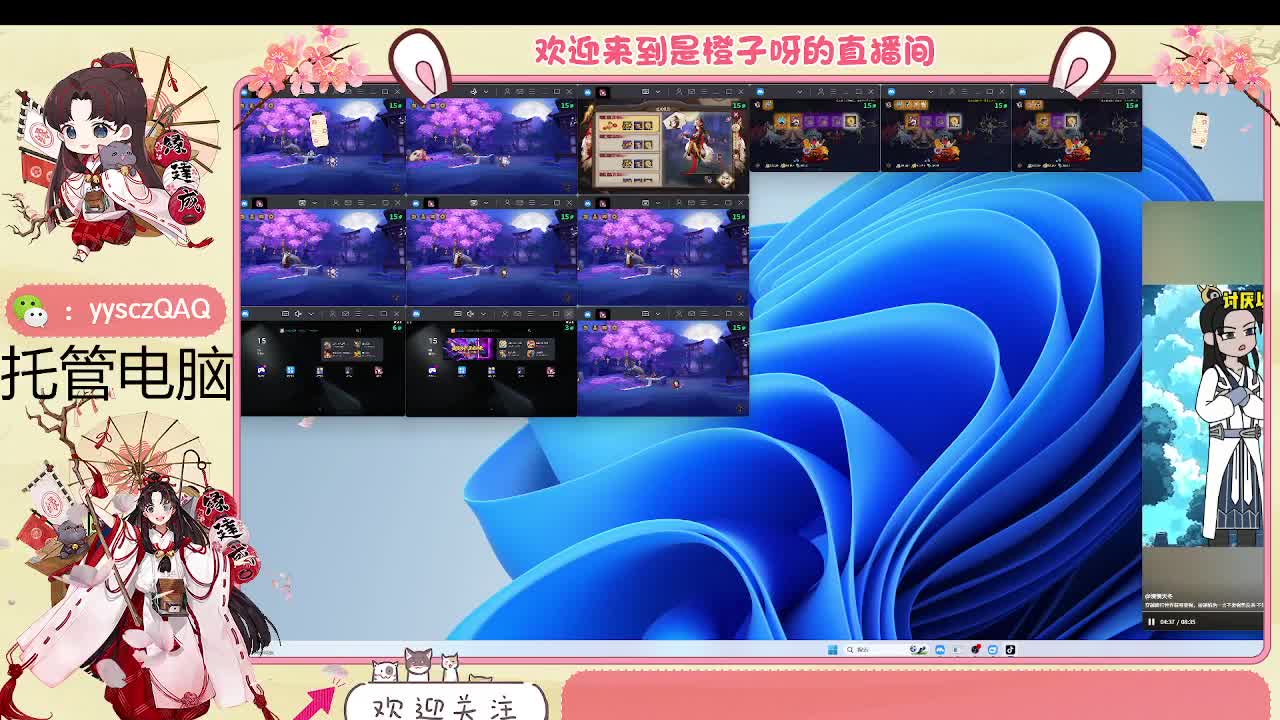Image resolution: width=1280 pixels, height=720 pixels.
Task: Click the purple banner in the bottom-row second emulator window
Action: click(468, 349)
